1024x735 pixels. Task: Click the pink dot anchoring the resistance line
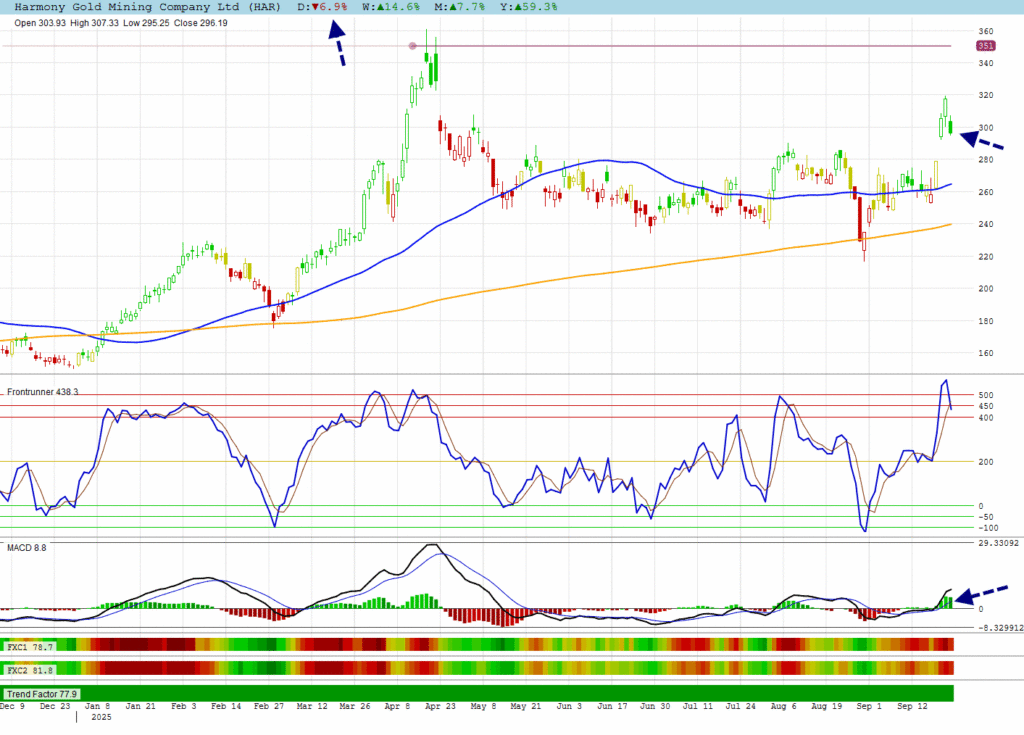413,46
